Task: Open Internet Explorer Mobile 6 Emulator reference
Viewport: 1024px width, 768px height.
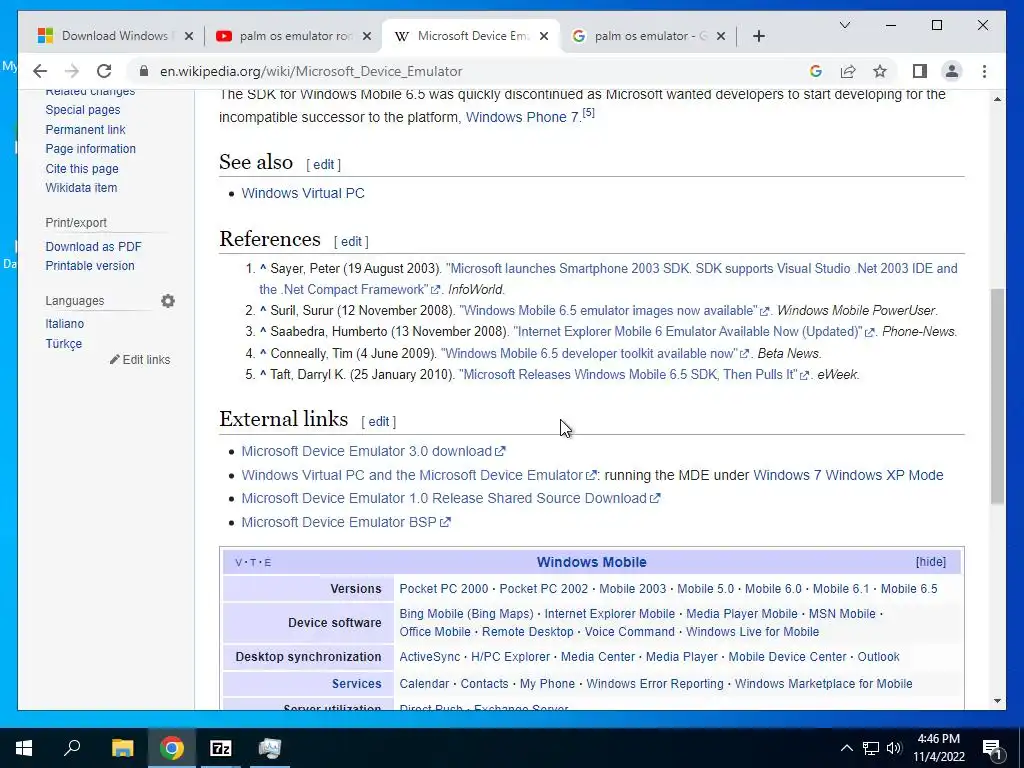Action: click(694, 332)
